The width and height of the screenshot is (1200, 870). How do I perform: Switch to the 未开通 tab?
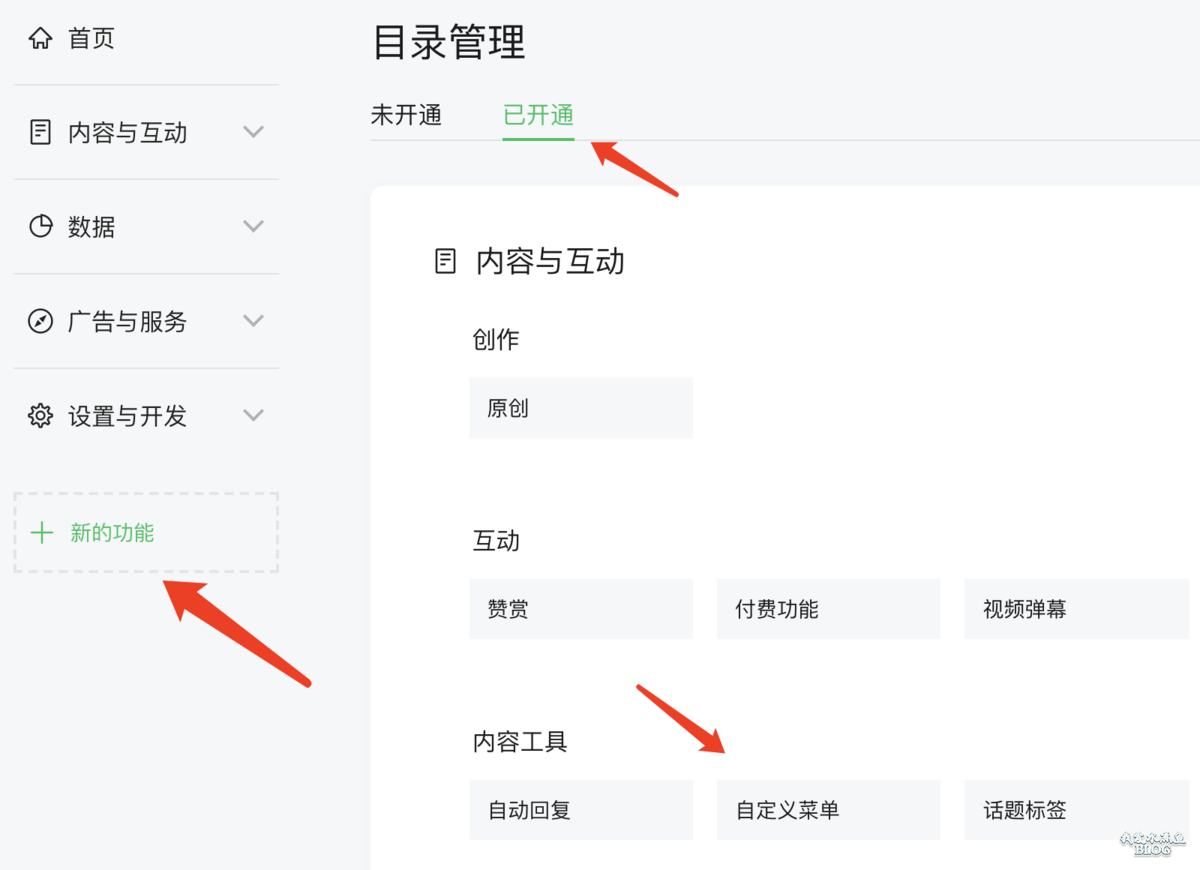coord(406,115)
